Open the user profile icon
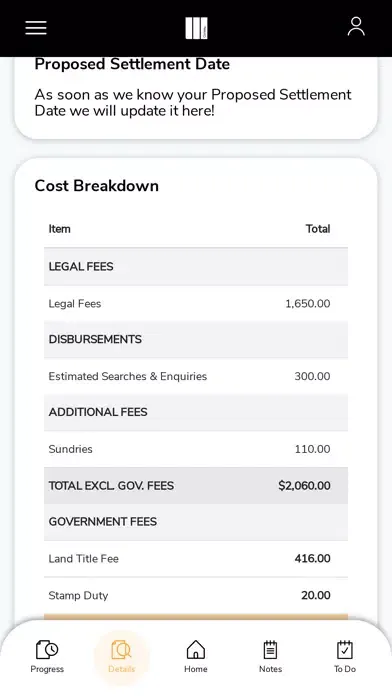The width and height of the screenshot is (392, 696). pyautogui.click(x=356, y=27)
